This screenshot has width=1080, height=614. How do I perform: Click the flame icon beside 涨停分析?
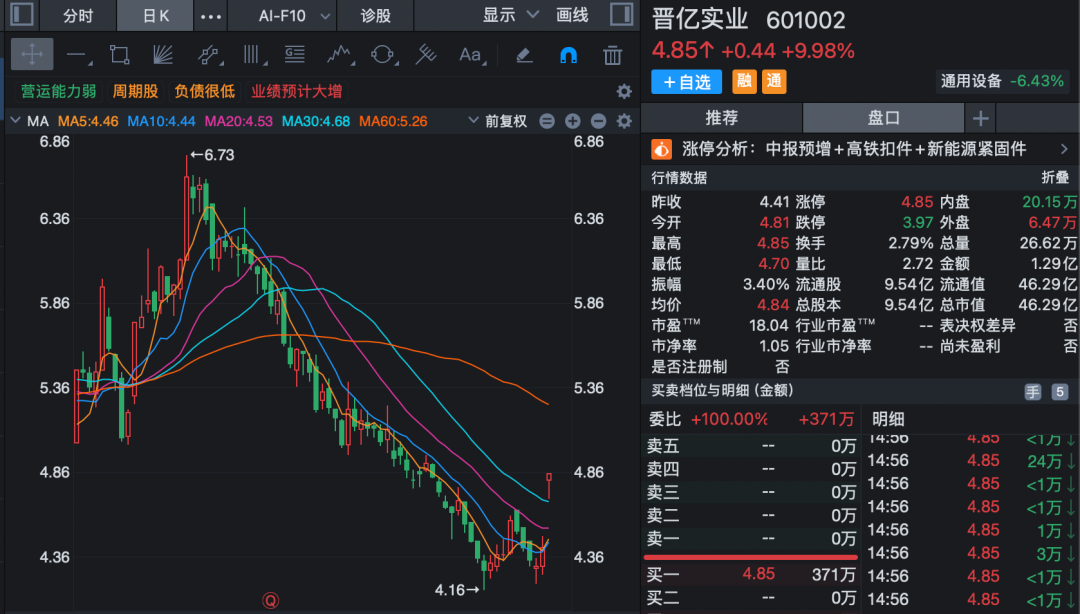(661, 149)
